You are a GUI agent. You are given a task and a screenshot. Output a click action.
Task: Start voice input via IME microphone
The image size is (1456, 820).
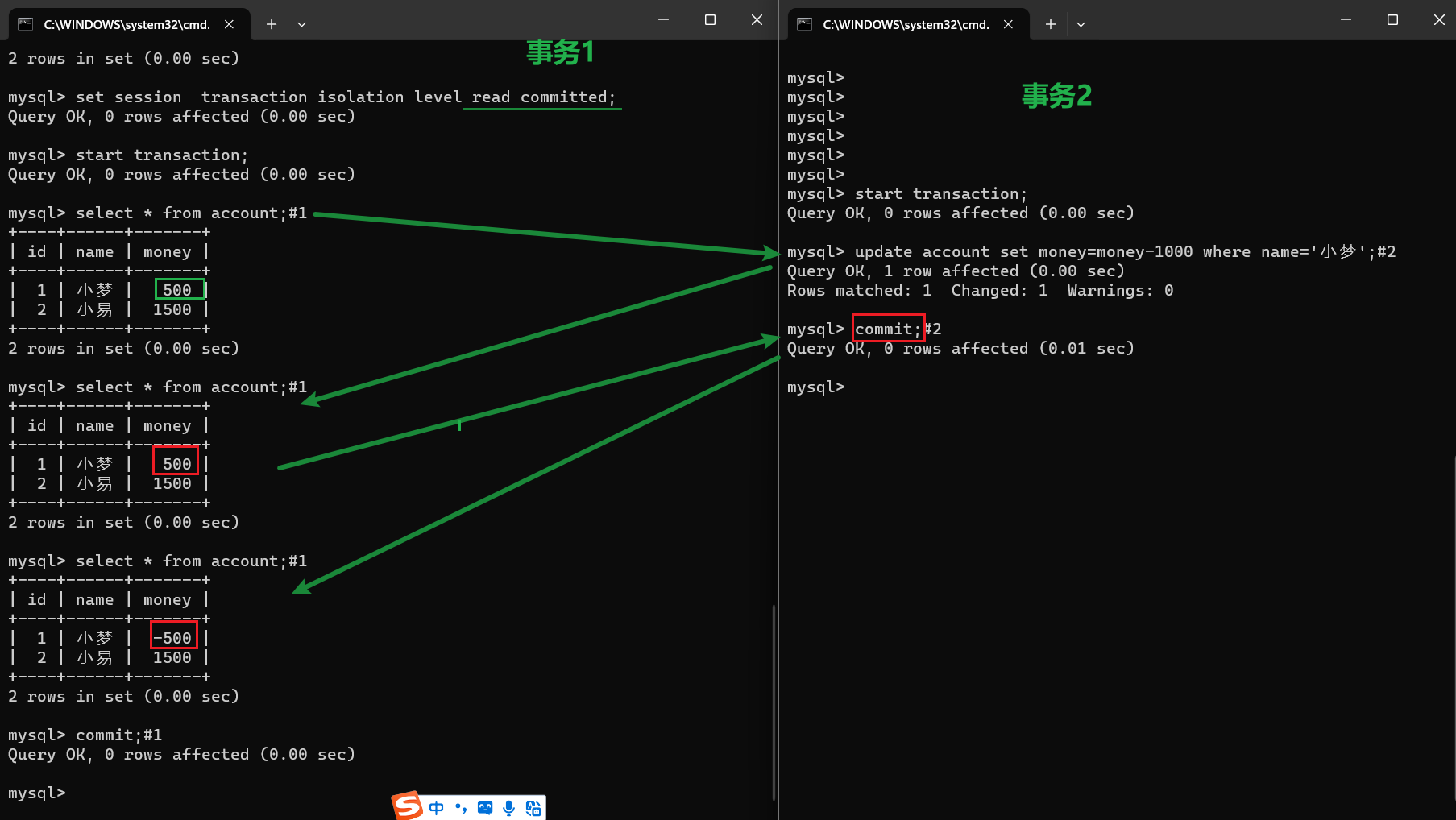[508, 808]
